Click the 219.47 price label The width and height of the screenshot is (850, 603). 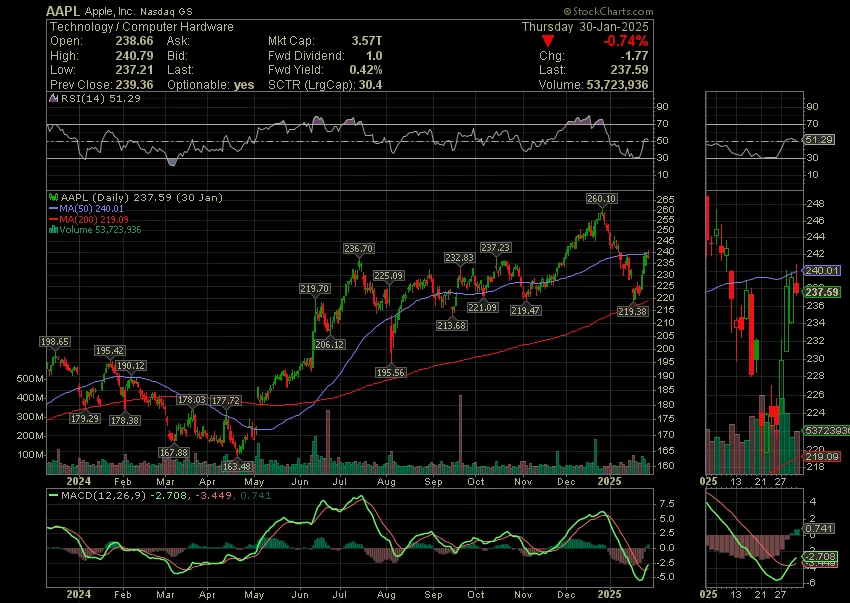coord(525,310)
